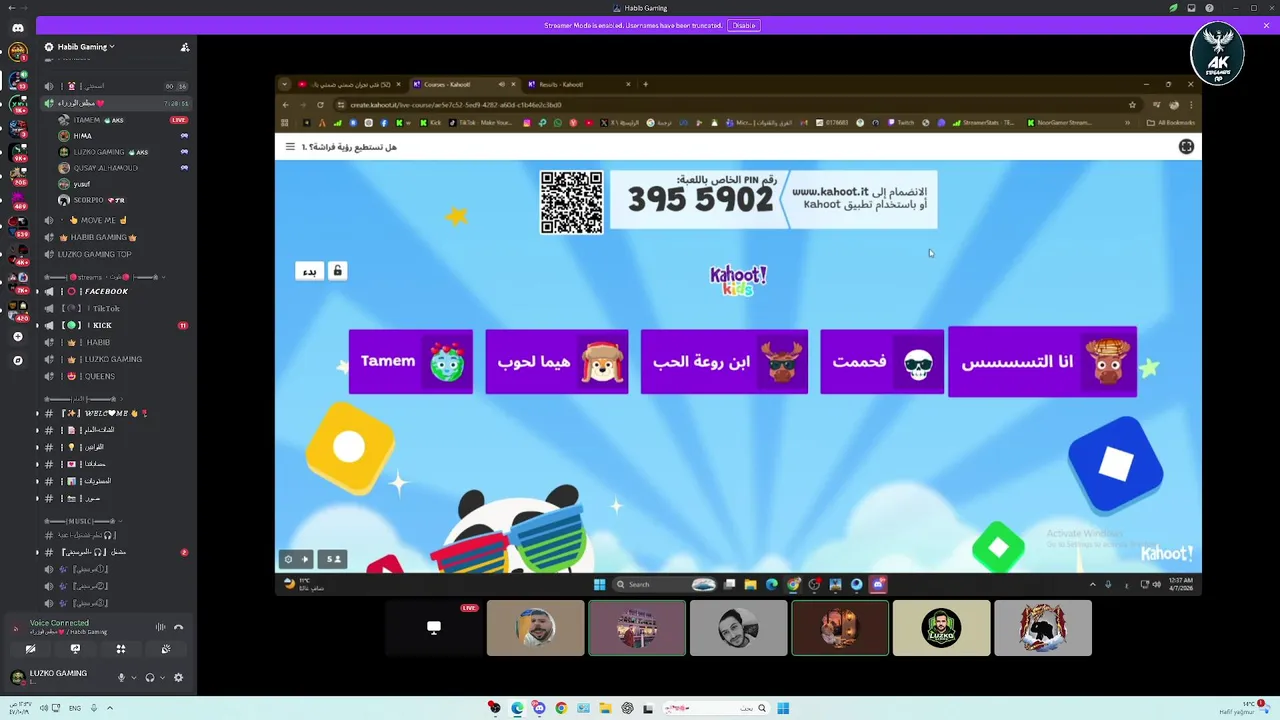This screenshot has width=1280, height=720.
Task: Open the Kahoot hamburger menu
Action: (x=290, y=147)
